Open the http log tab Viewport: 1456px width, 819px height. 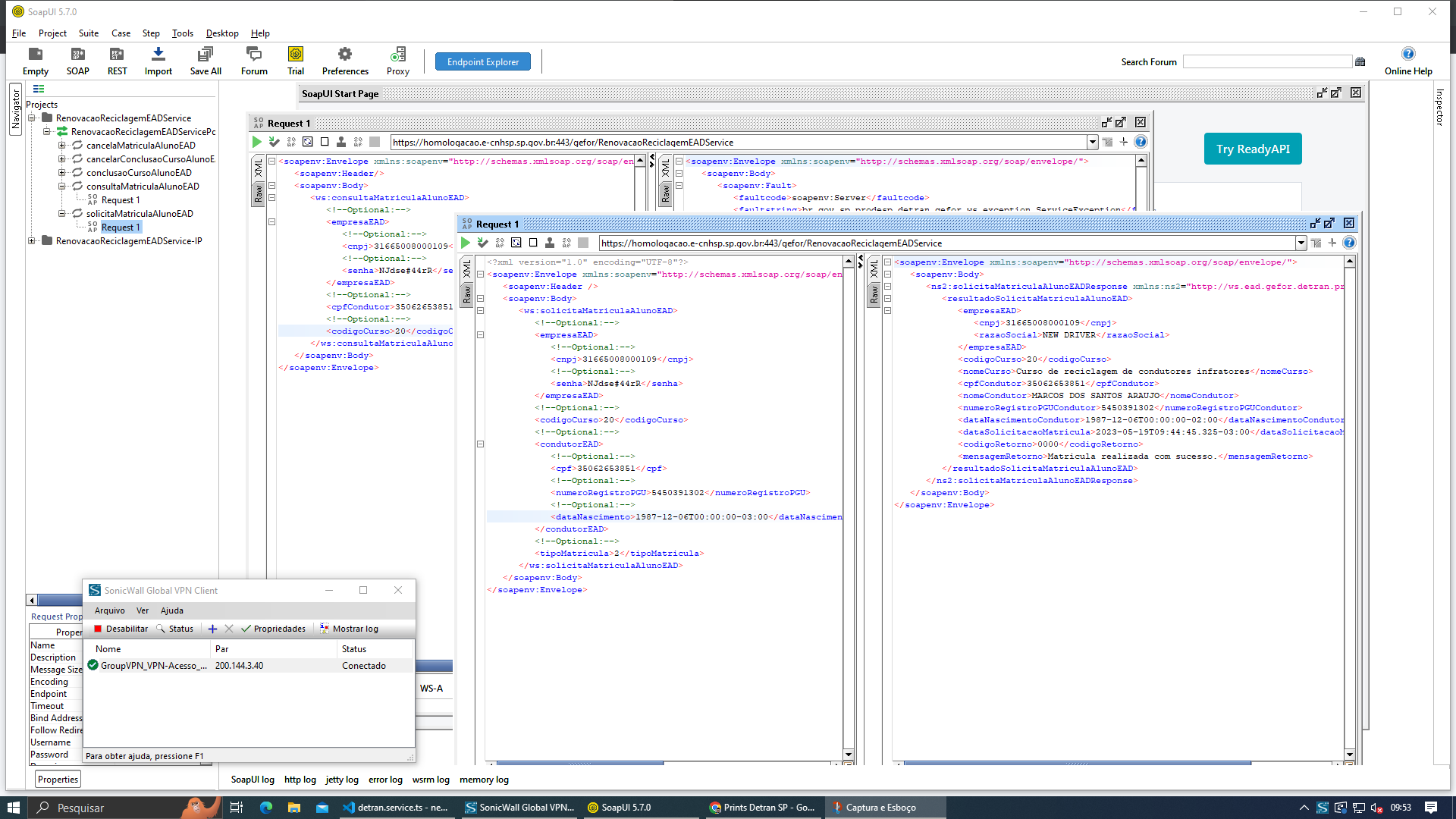click(x=300, y=780)
